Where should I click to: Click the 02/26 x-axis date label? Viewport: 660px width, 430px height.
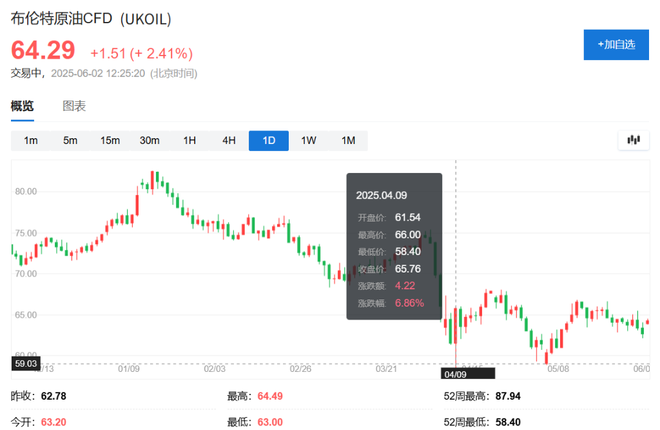point(300,369)
